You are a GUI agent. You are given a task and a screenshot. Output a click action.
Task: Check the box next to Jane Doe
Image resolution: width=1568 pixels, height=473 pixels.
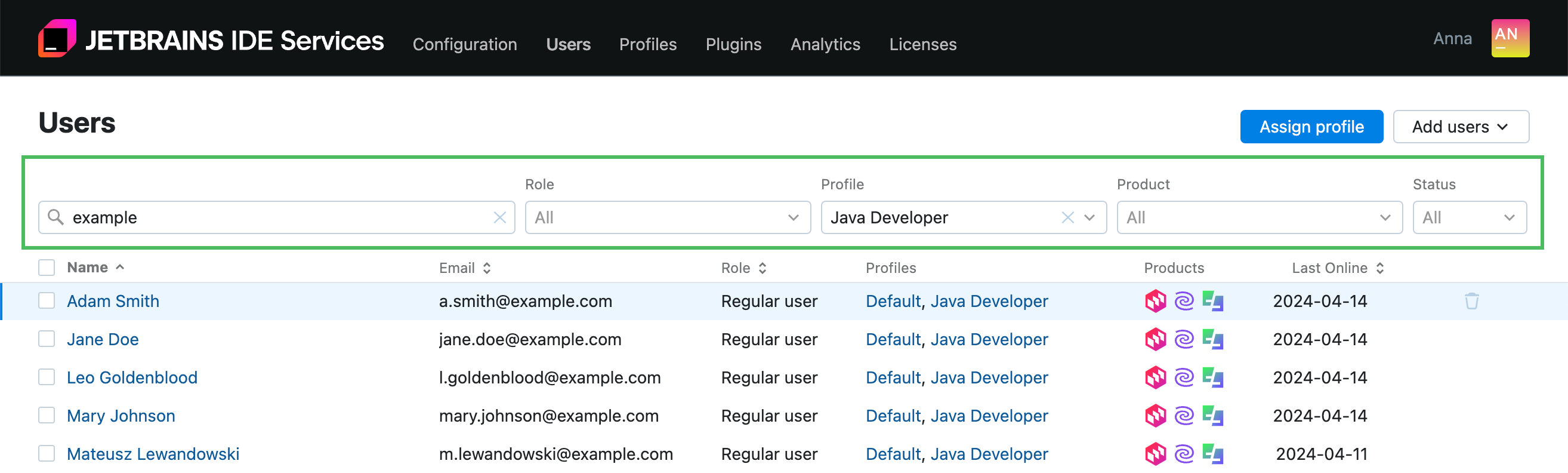pos(47,339)
